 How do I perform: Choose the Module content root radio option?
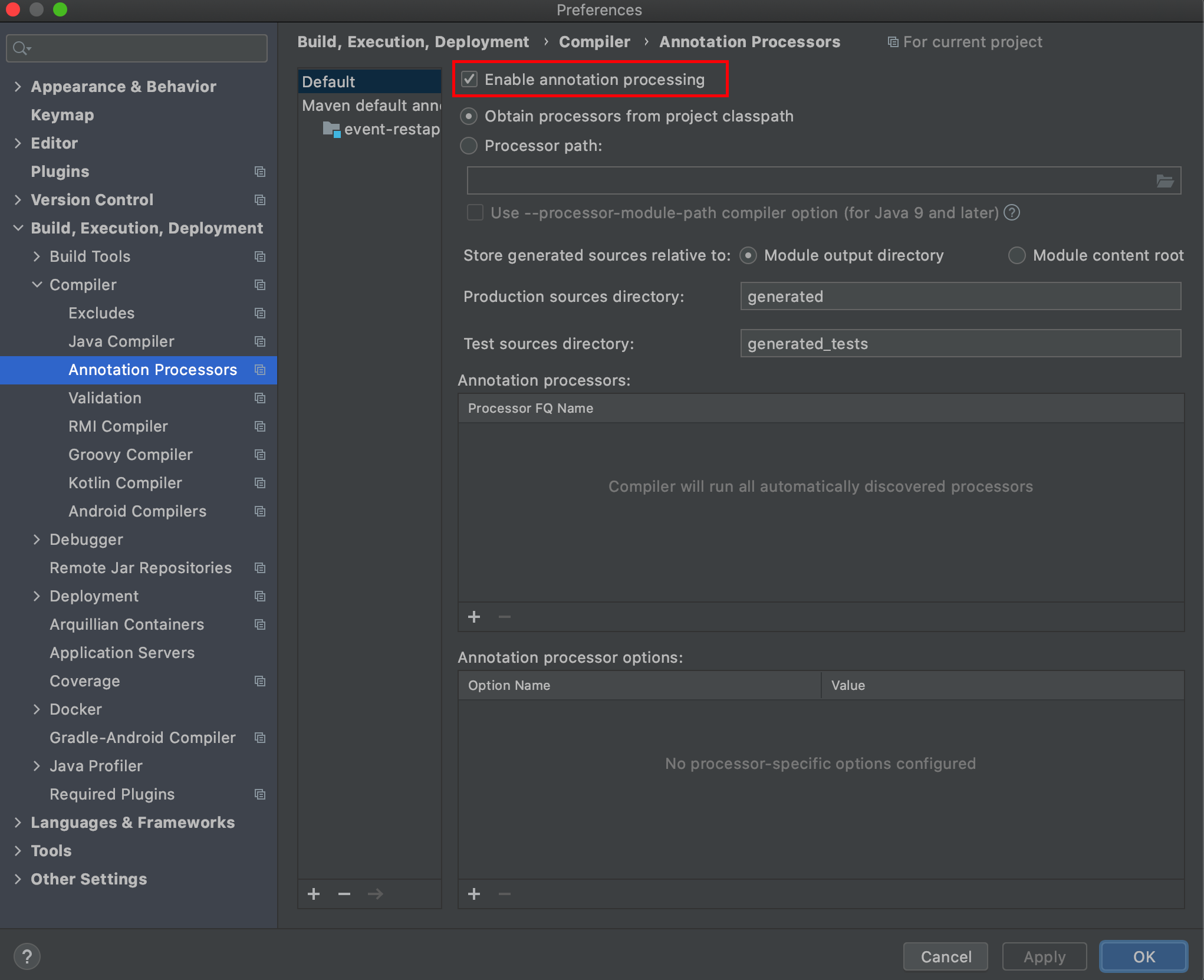pos(1017,255)
